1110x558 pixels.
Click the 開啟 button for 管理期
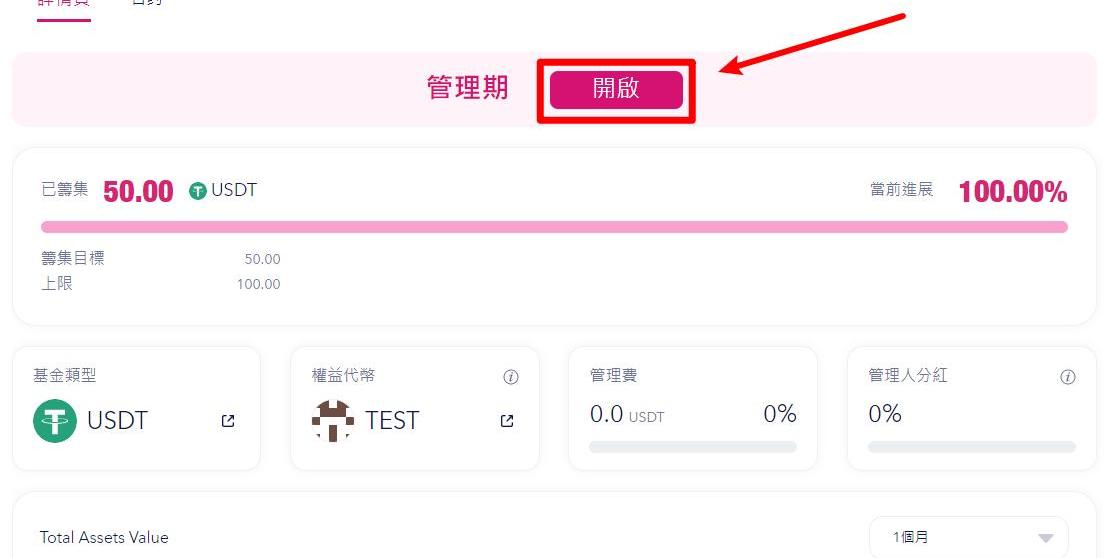pyautogui.click(x=616, y=89)
